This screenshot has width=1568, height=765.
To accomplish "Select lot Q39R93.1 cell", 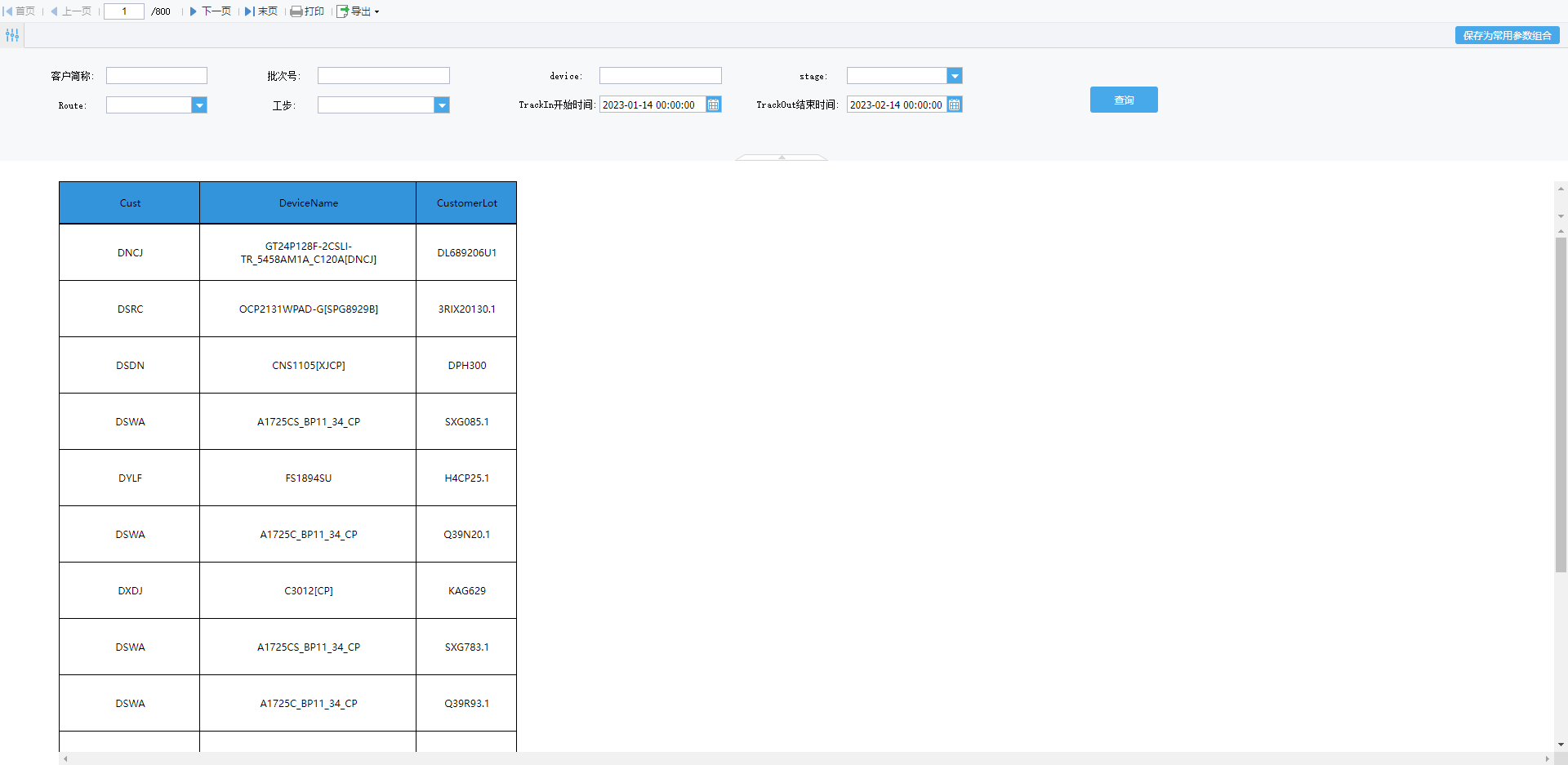I will (466, 704).
